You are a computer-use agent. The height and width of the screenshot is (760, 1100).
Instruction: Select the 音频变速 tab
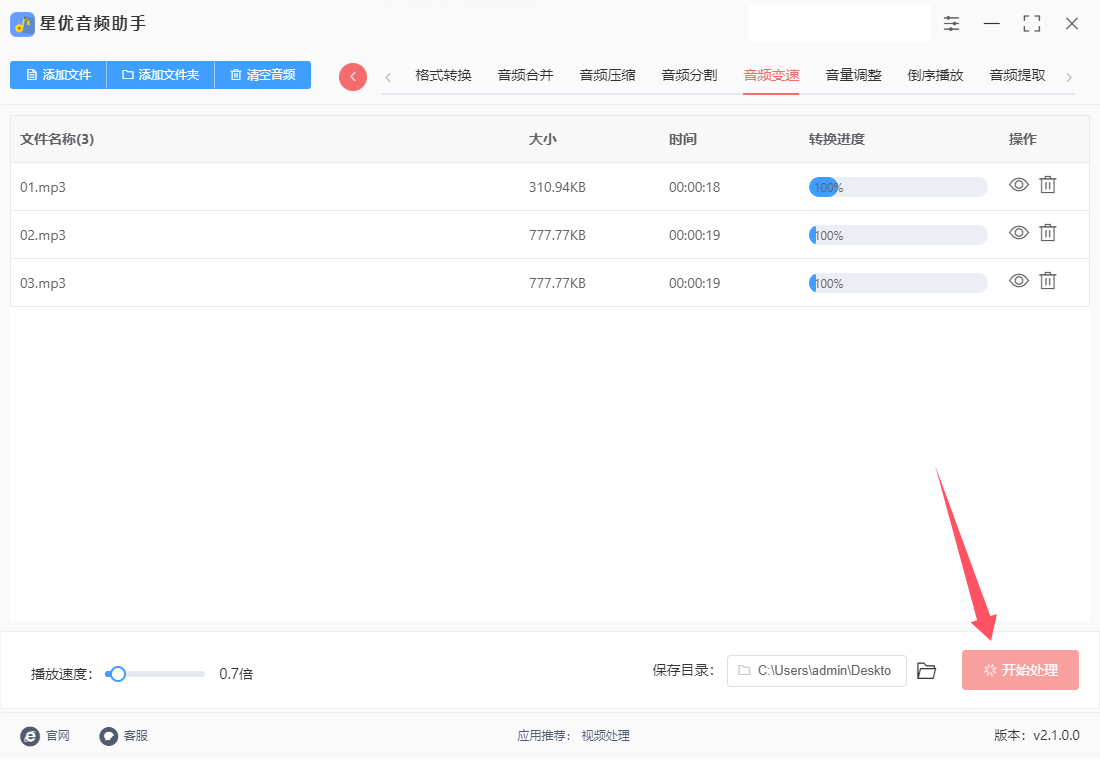click(x=772, y=75)
